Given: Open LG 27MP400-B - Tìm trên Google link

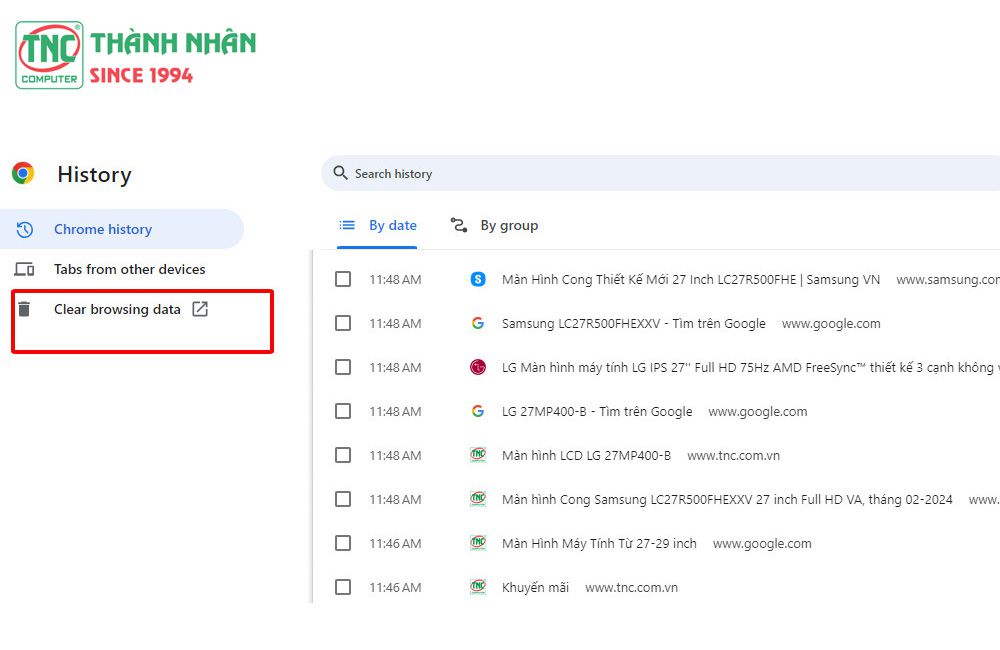Looking at the screenshot, I should 597,411.
